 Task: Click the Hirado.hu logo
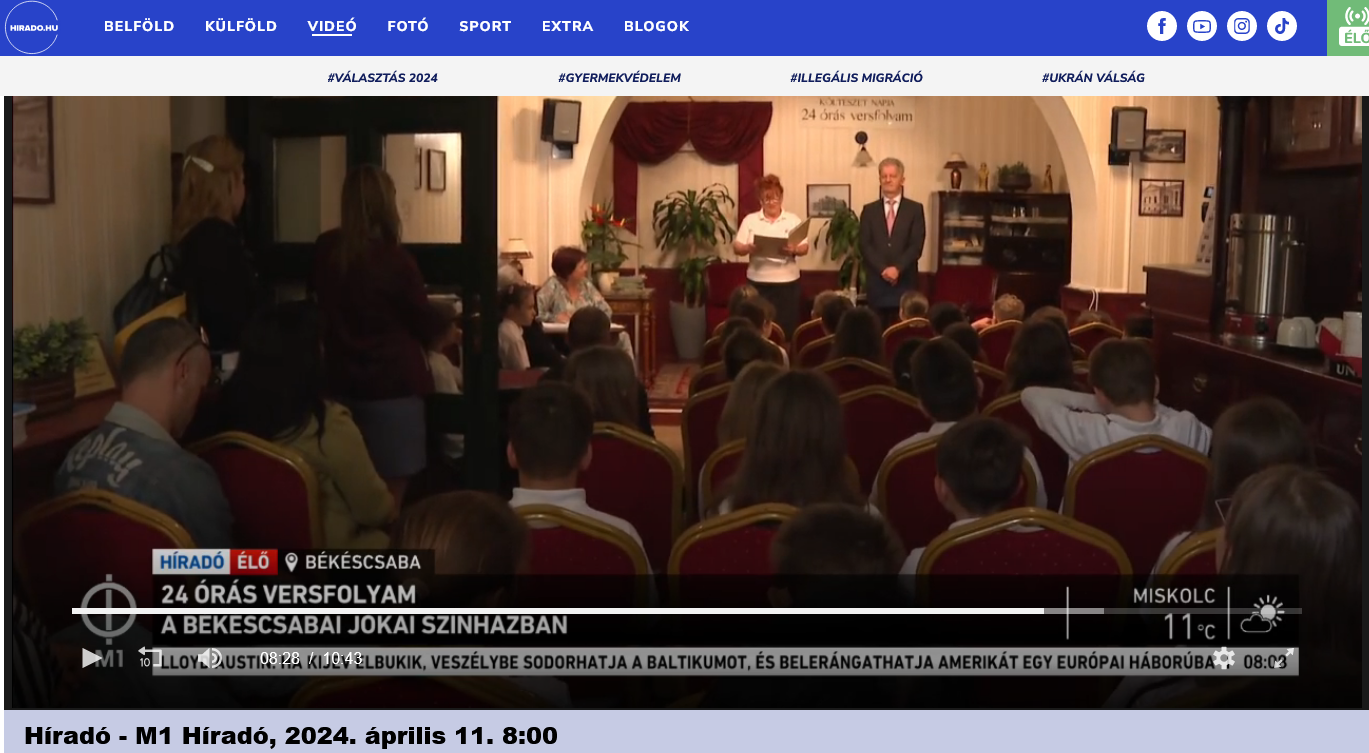[x=32, y=27]
